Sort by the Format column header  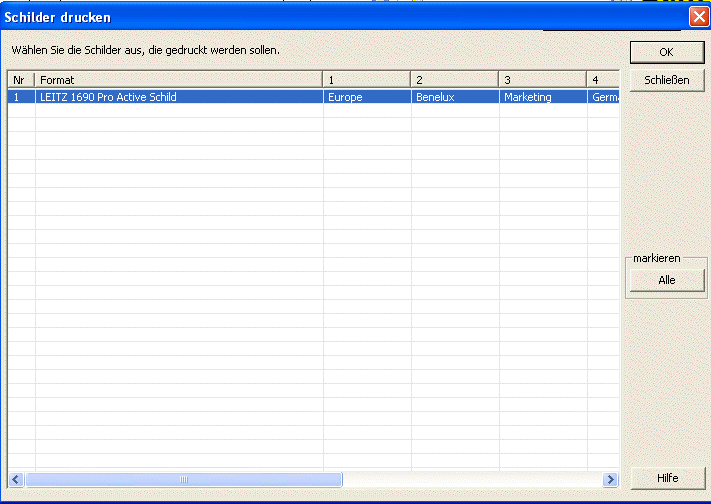178,79
